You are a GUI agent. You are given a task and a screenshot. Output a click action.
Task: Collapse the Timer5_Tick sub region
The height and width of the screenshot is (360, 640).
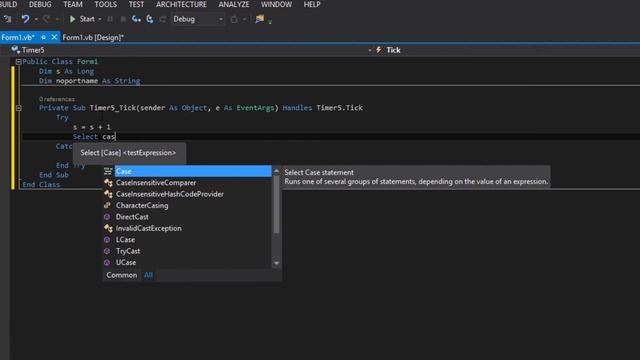pyautogui.click(x=18, y=108)
